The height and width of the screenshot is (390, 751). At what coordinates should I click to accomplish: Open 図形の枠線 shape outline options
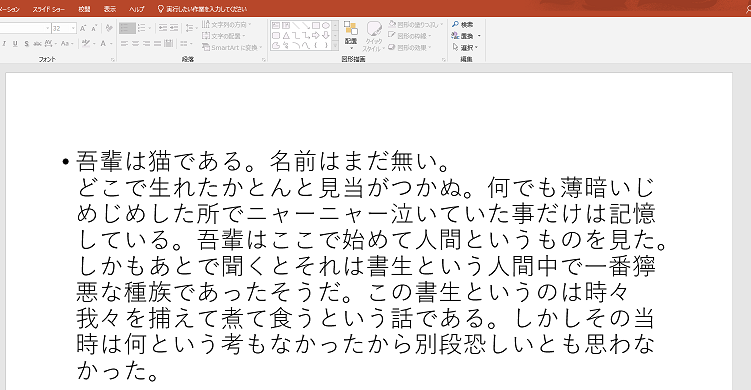410,36
